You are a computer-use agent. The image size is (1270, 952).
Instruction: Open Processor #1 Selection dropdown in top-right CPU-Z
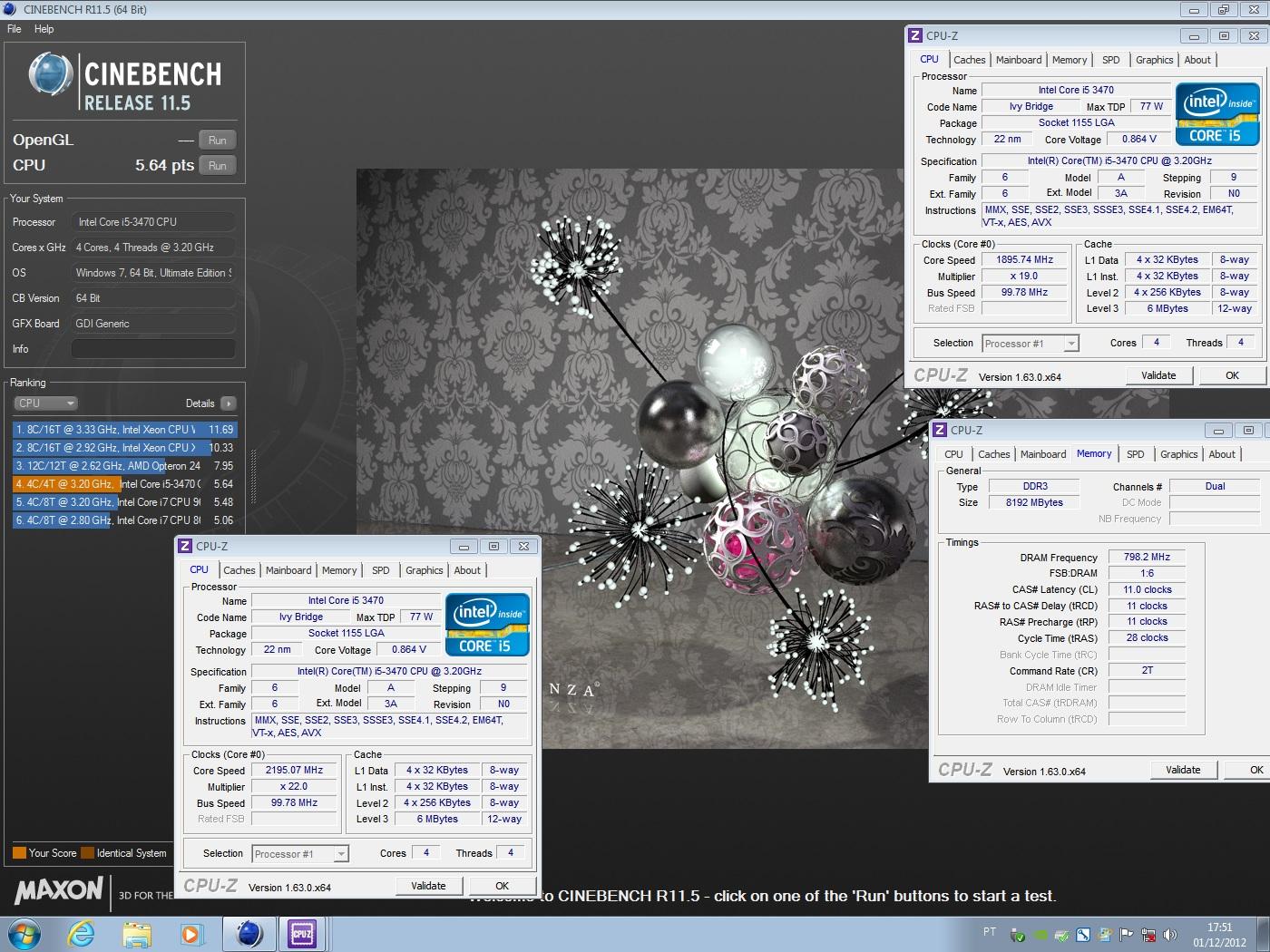[1031, 344]
